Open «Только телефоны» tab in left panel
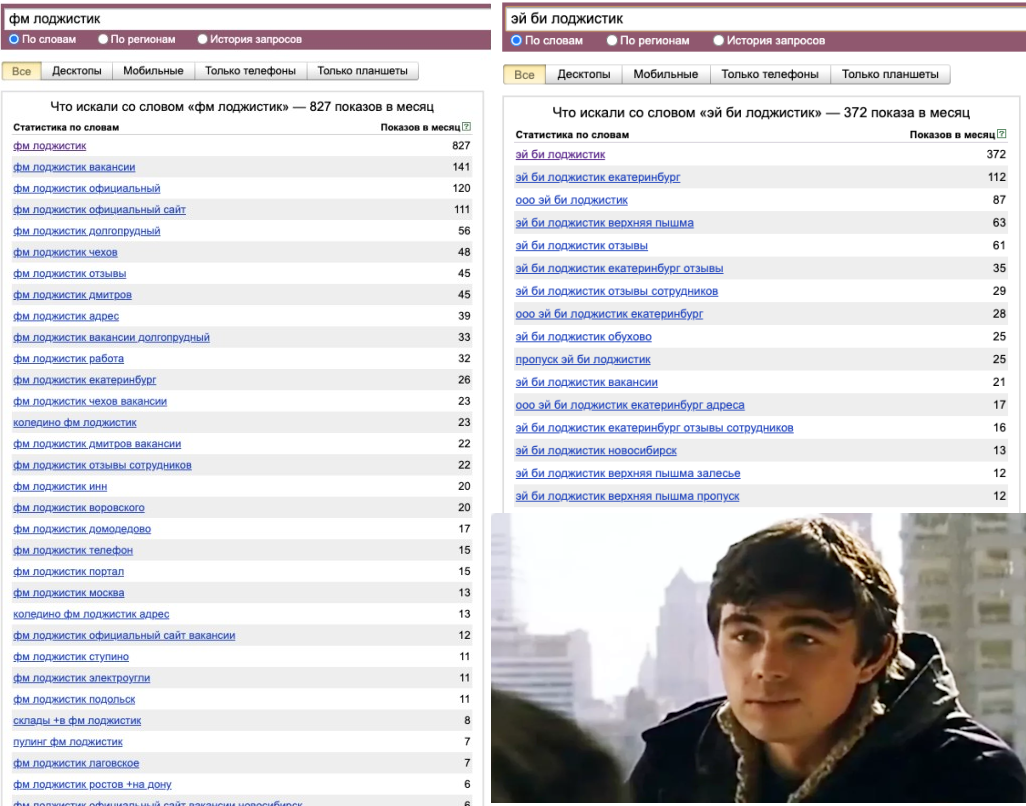 pos(250,71)
